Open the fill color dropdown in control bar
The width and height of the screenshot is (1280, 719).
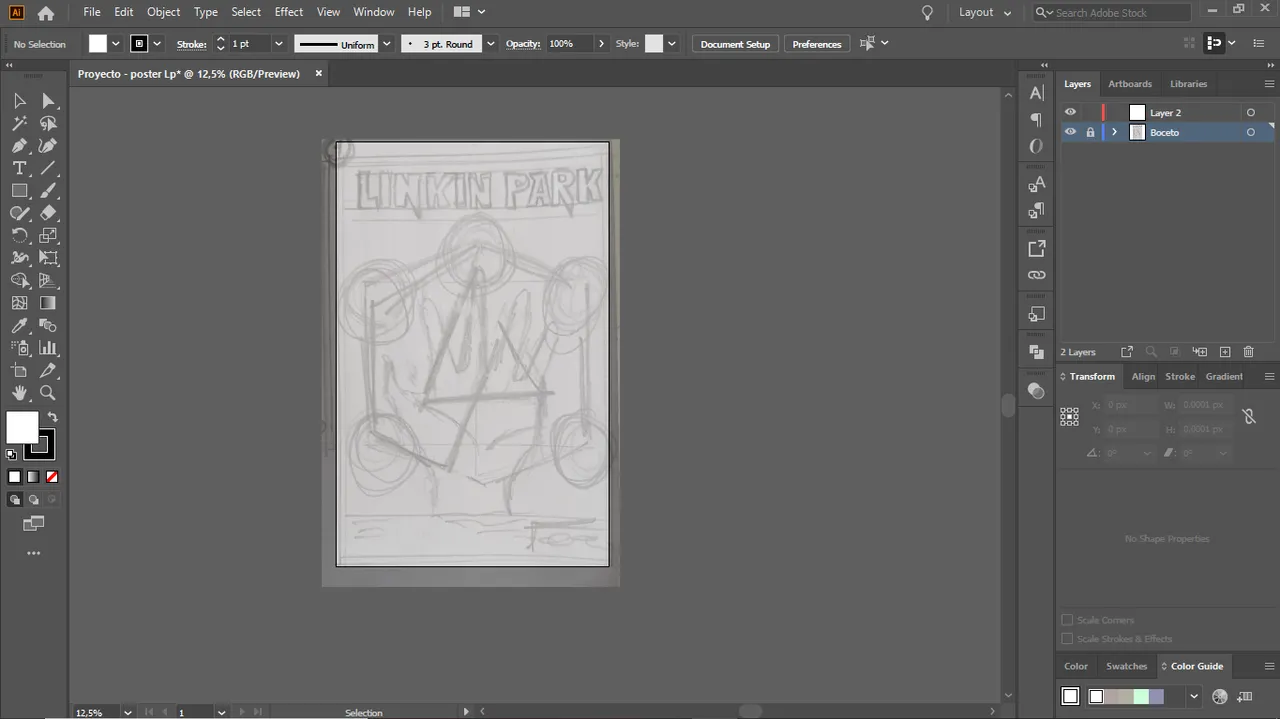[116, 44]
